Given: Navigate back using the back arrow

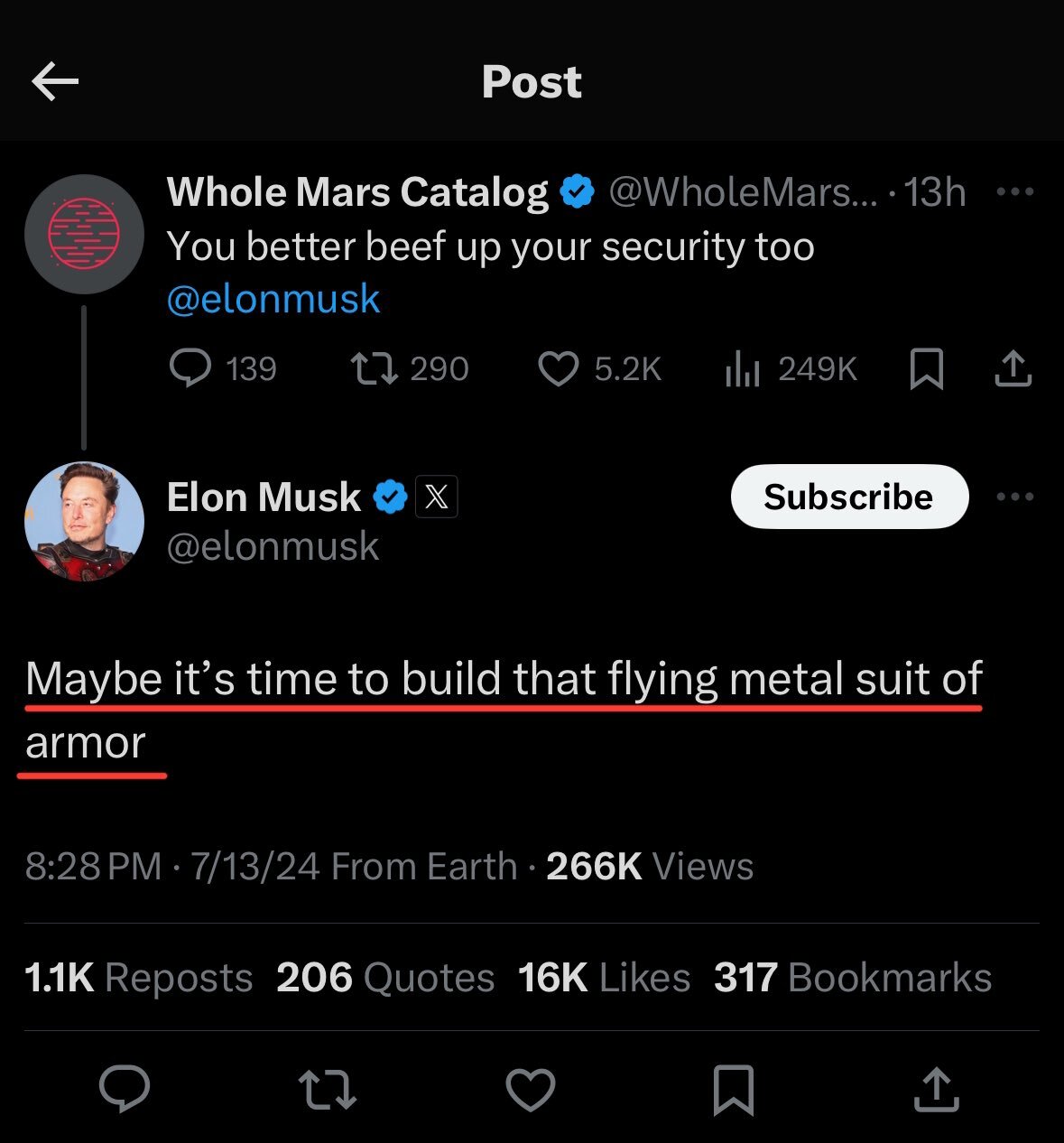Looking at the screenshot, I should tap(54, 81).
